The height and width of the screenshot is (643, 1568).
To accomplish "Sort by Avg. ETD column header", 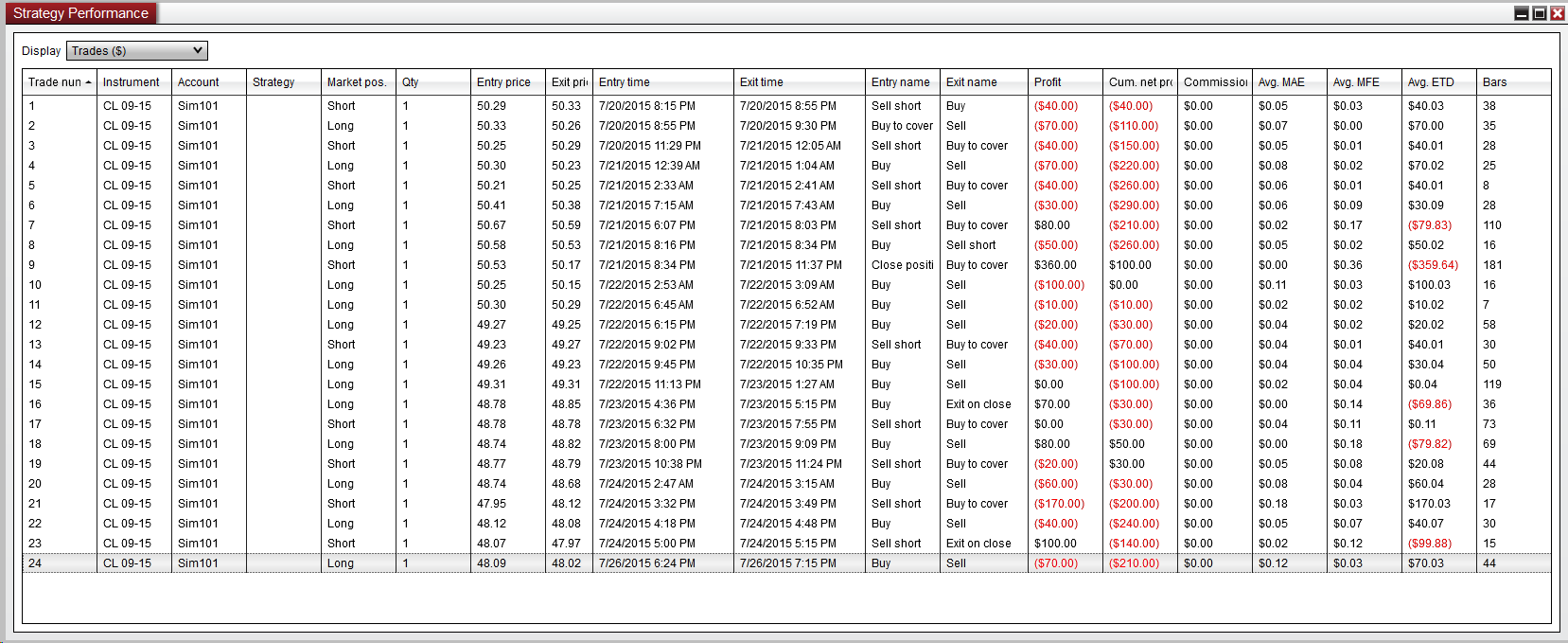I will 1439,82.
